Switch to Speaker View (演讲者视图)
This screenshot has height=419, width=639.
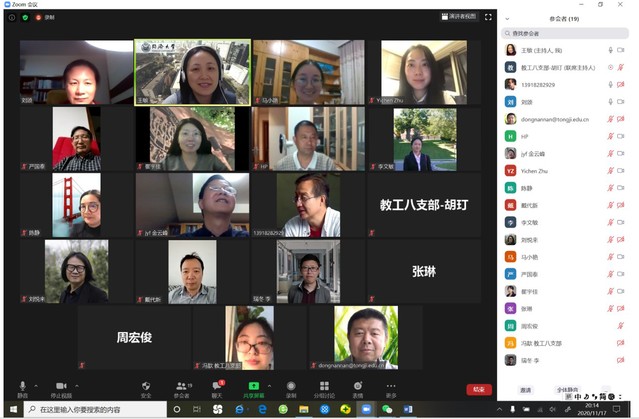(x=459, y=16)
